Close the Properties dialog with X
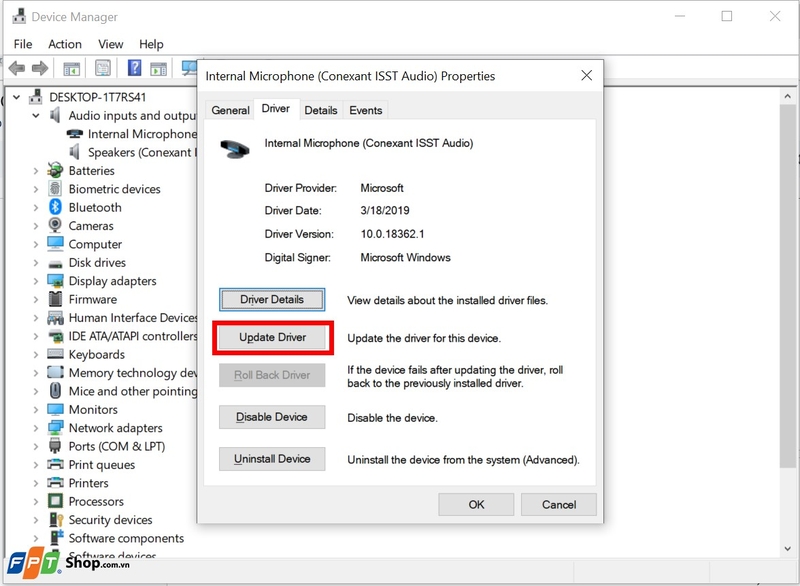The width and height of the screenshot is (800, 586). [x=587, y=75]
